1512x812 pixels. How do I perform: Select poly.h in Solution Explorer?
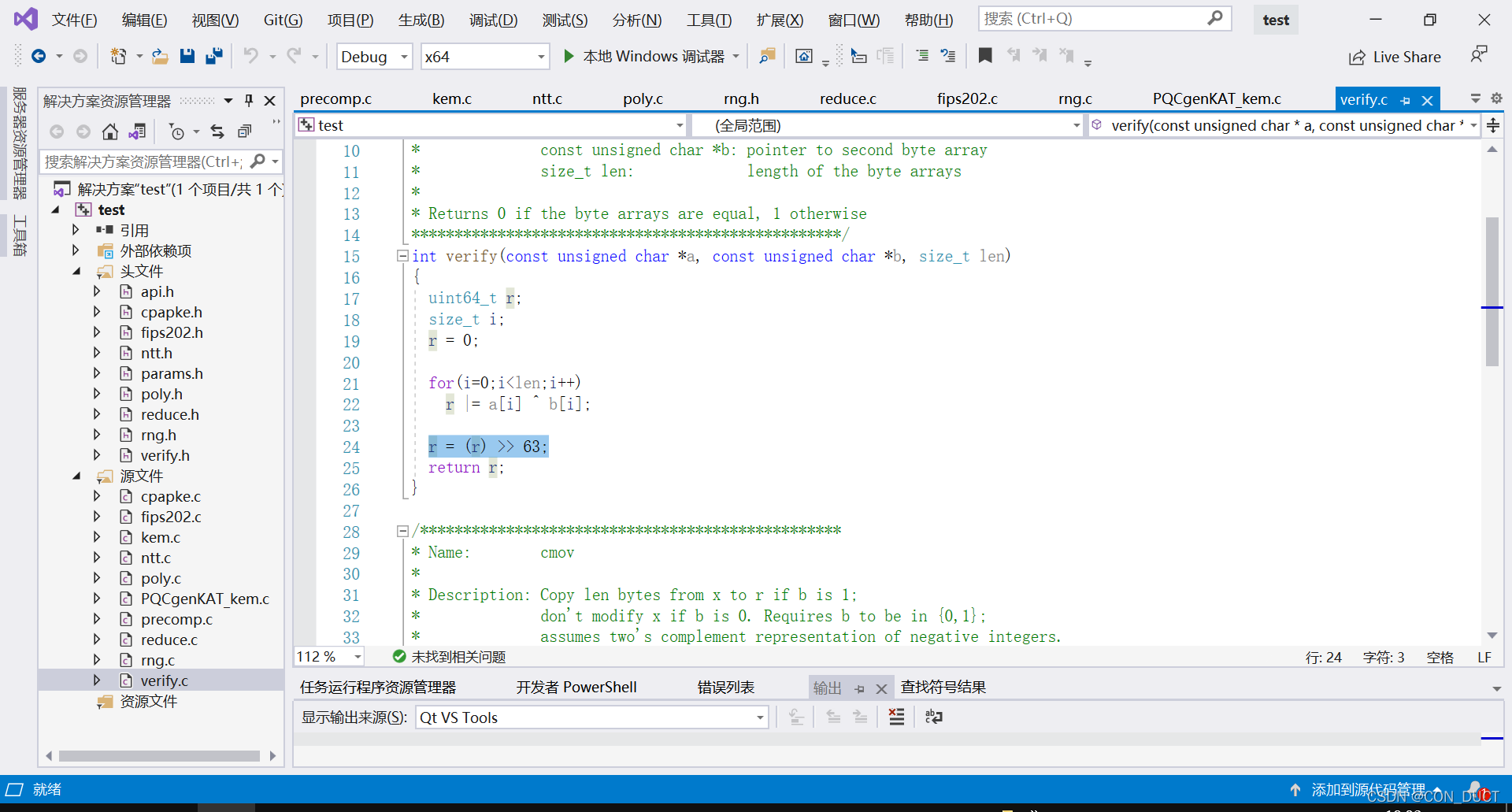click(161, 394)
